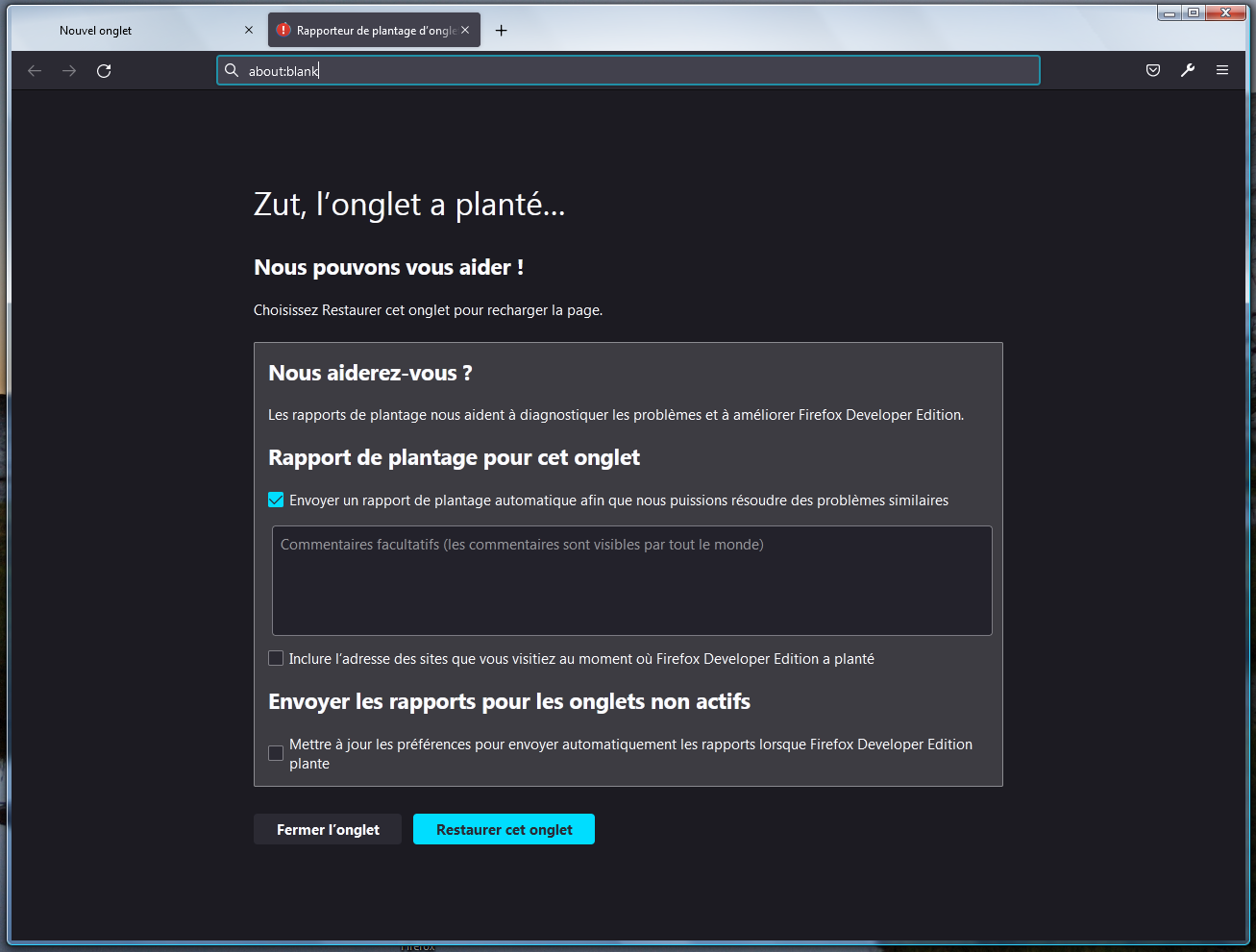This screenshot has height=952, width=1256.
Task: Click the forward navigation arrow
Action: [69, 70]
